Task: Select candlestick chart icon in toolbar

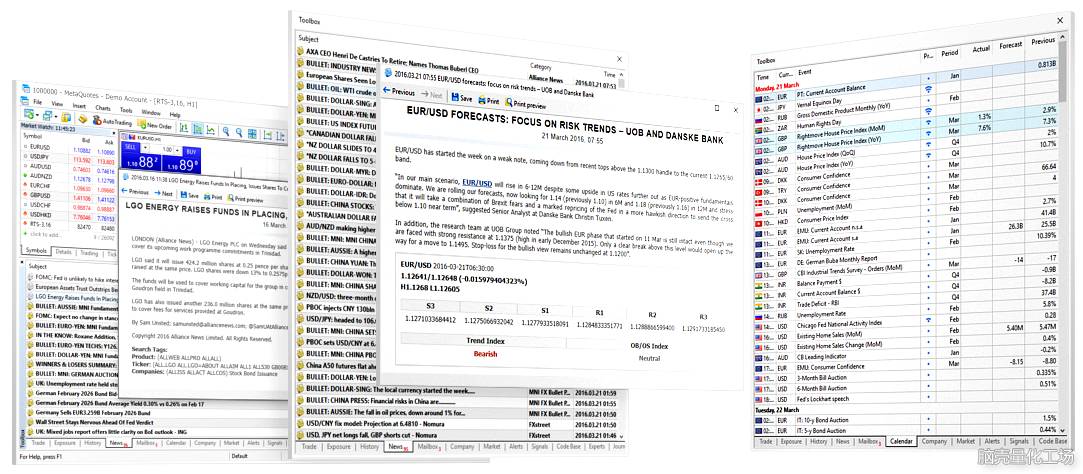Action: pos(198,129)
